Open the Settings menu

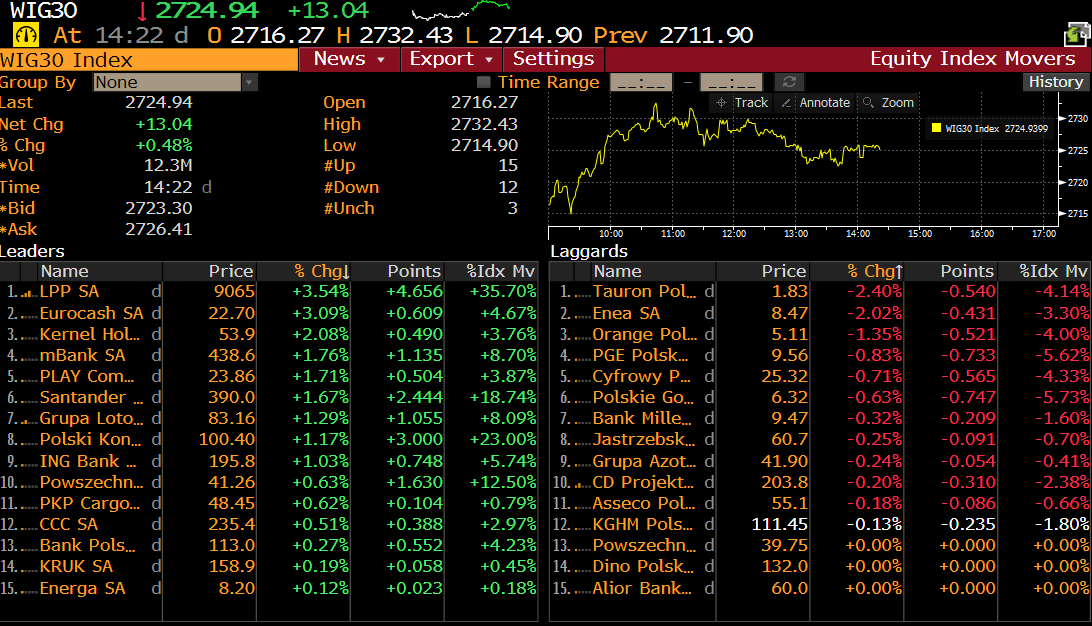coord(554,58)
